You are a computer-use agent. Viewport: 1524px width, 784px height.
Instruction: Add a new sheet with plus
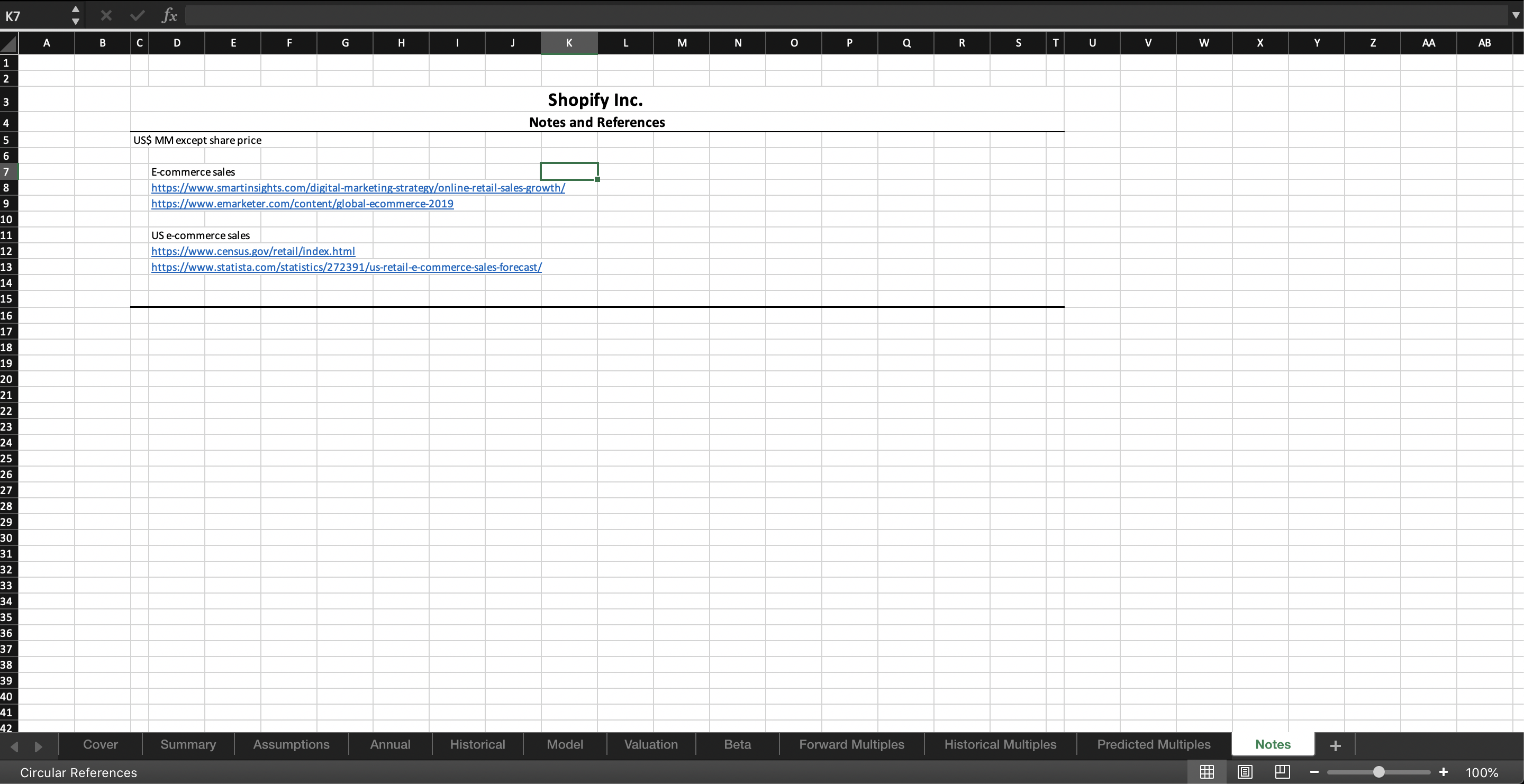[x=1335, y=745]
